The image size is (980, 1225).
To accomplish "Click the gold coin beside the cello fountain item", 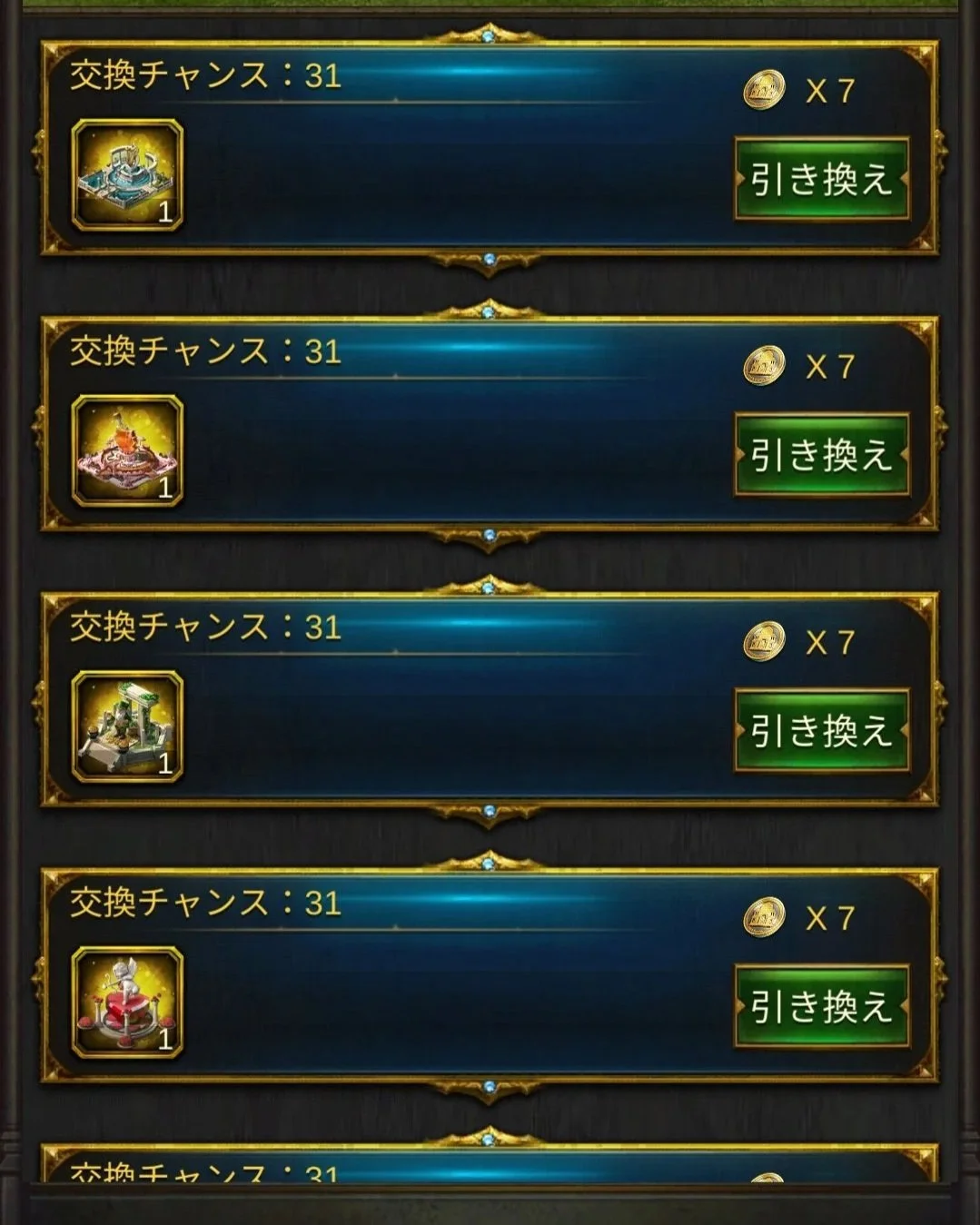I will tap(765, 366).
